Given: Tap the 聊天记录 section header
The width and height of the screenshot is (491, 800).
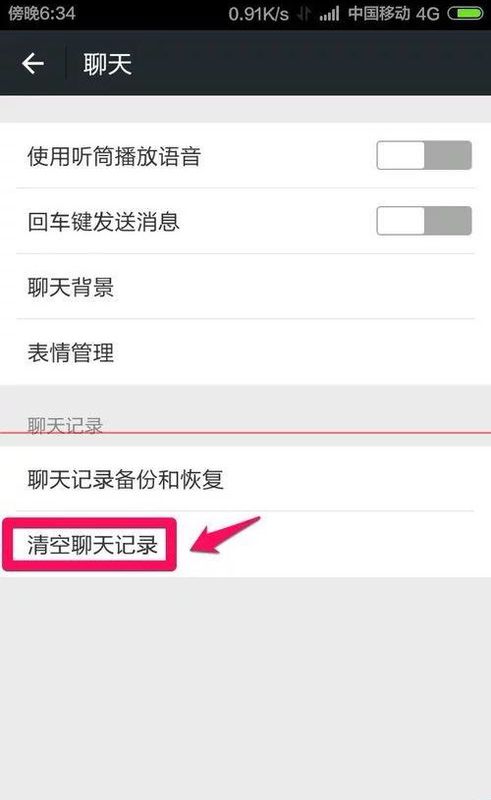Looking at the screenshot, I should coord(65,425).
